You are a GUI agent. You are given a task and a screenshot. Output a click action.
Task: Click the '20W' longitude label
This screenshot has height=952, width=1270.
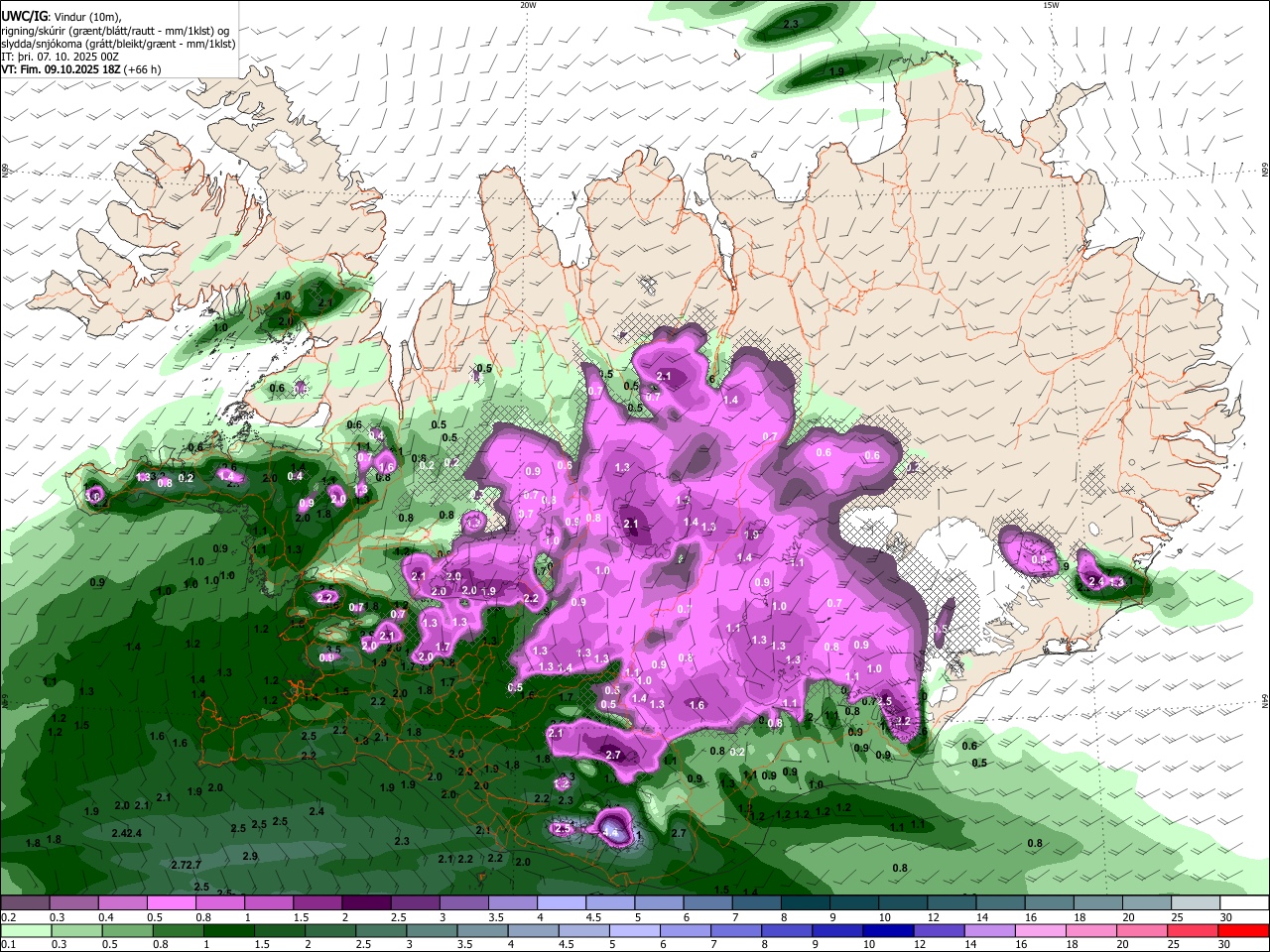(x=528, y=5)
